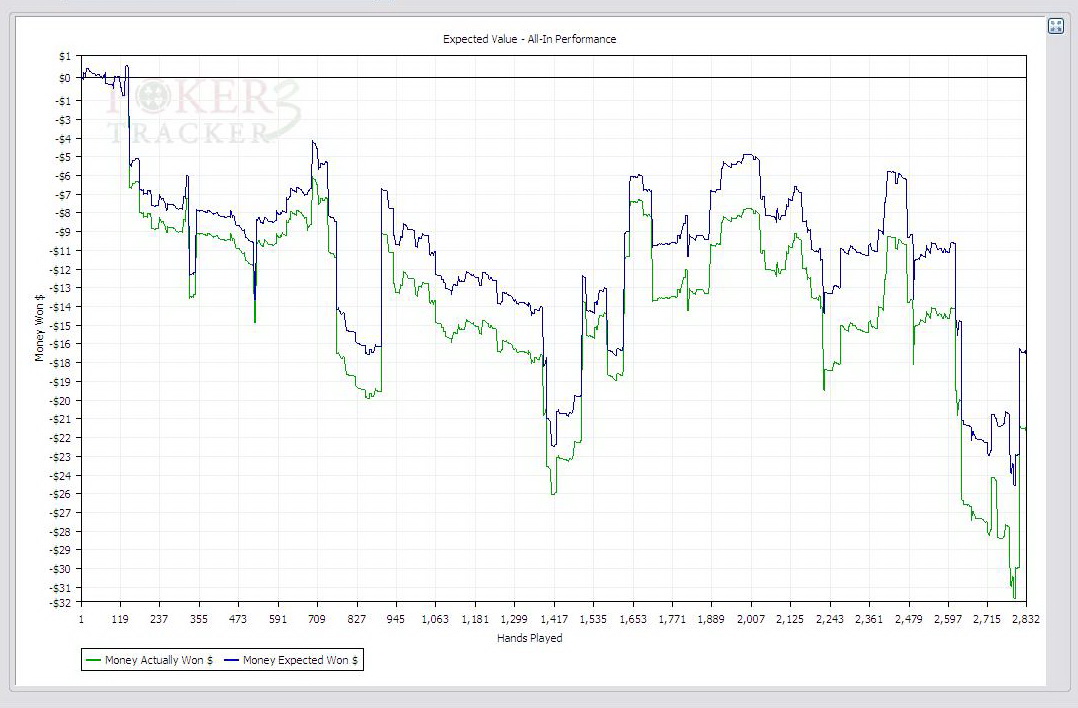This screenshot has width=1078, height=708.
Task: Click the chart title Expected Value - All-In Performance
Action: pyautogui.click(x=529, y=39)
